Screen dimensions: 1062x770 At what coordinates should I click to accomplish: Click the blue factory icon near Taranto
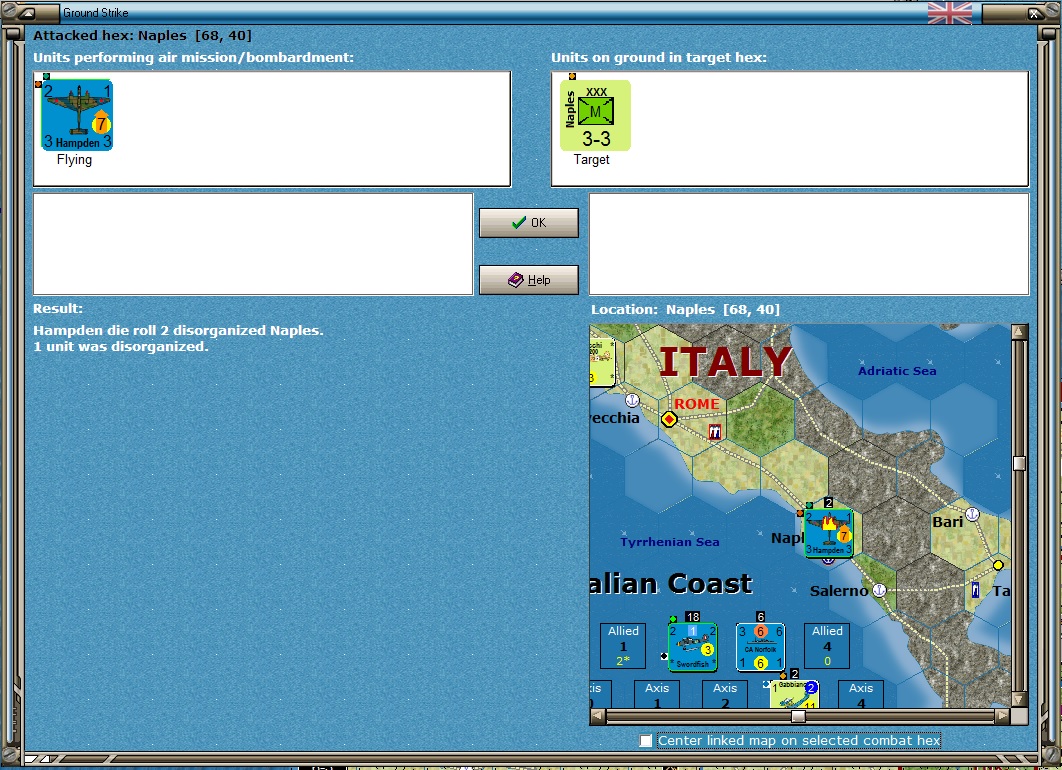point(975,590)
